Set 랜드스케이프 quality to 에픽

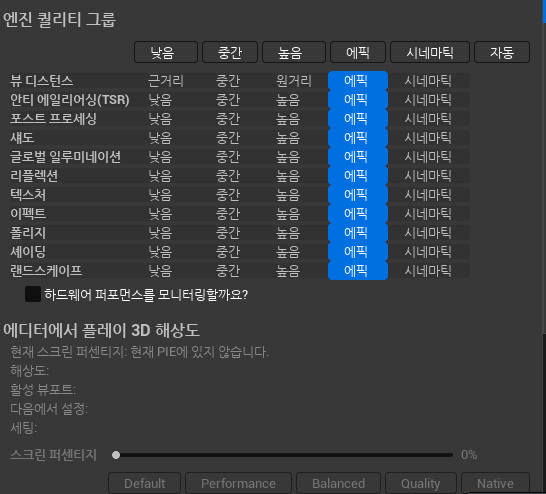tap(358, 270)
